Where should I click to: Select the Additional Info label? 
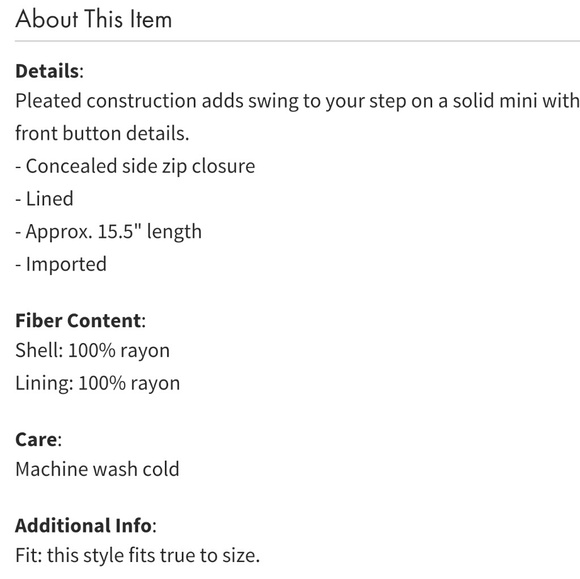(x=83, y=525)
